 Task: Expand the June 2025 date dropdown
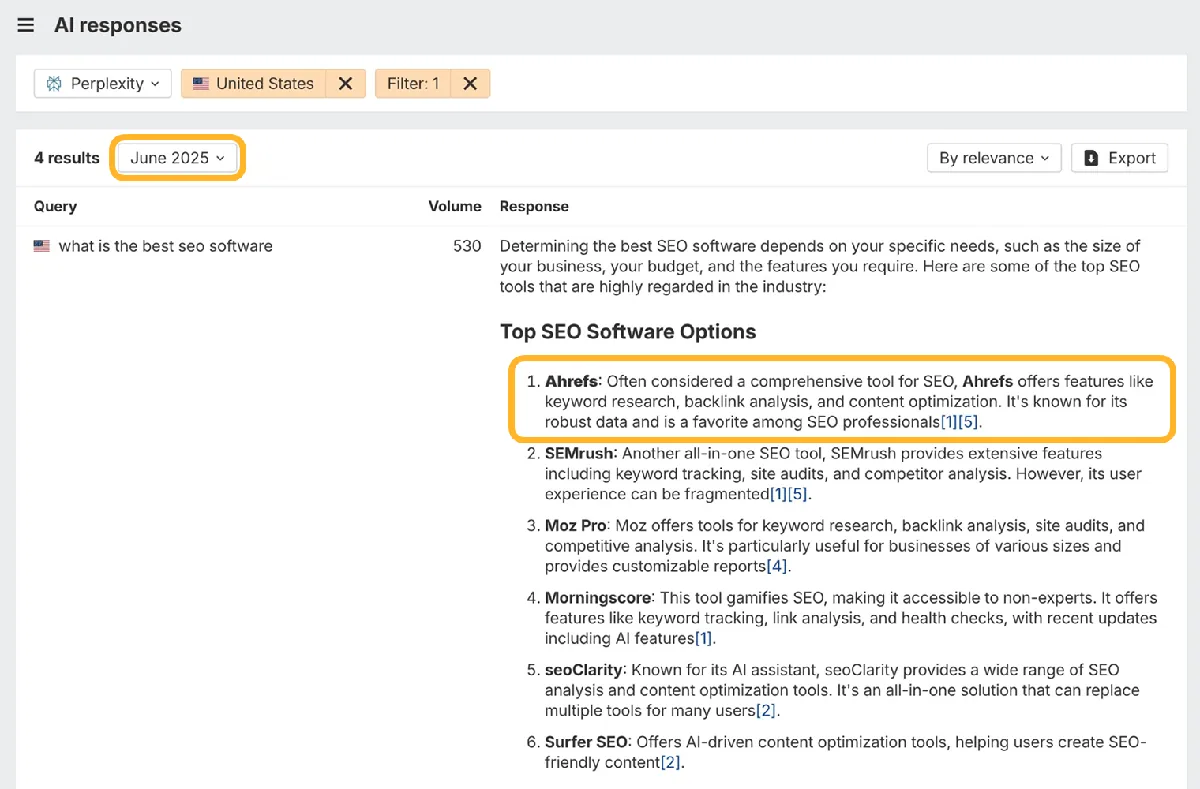coord(177,158)
